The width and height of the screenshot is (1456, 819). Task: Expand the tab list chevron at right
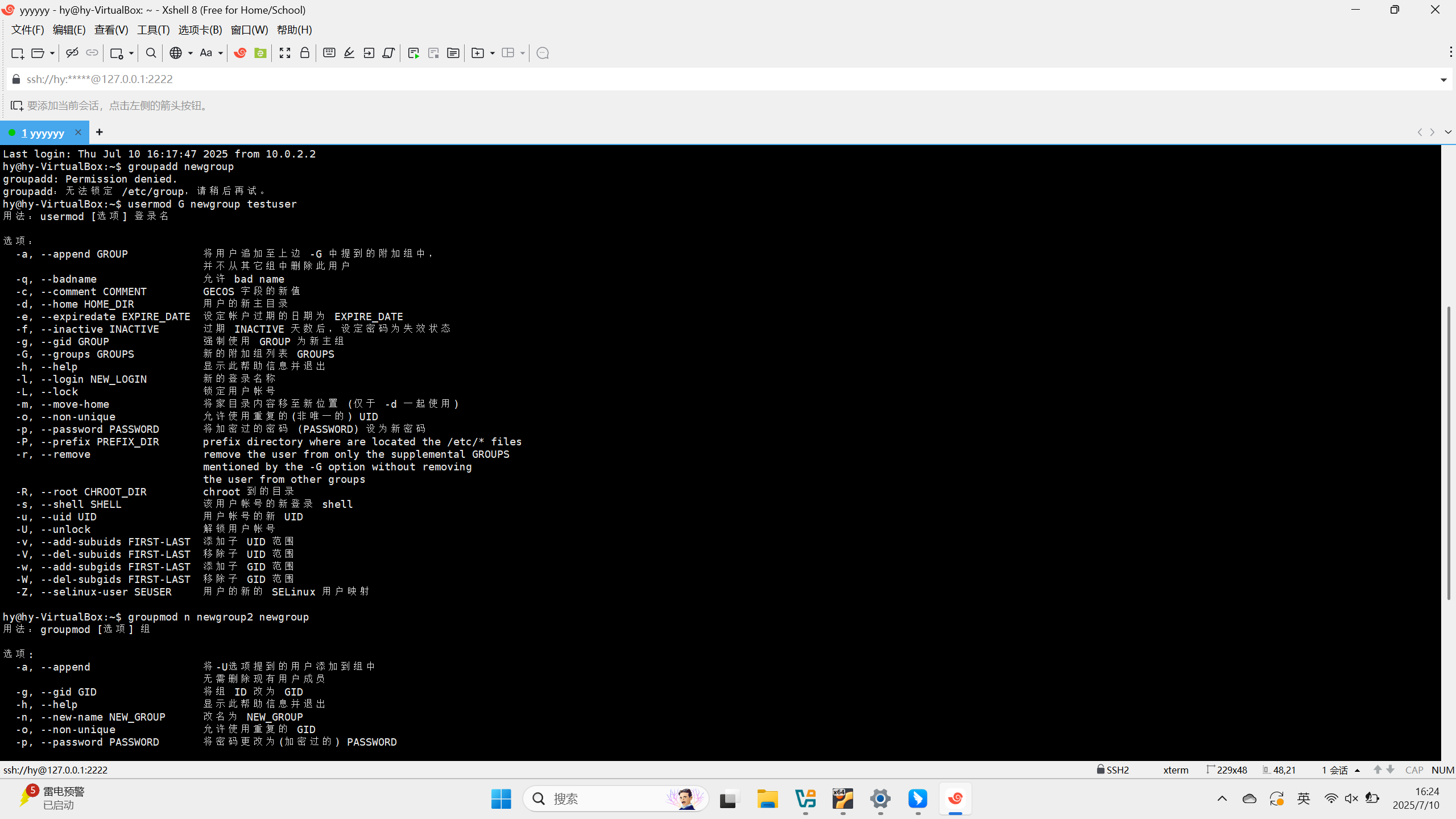(x=1448, y=132)
